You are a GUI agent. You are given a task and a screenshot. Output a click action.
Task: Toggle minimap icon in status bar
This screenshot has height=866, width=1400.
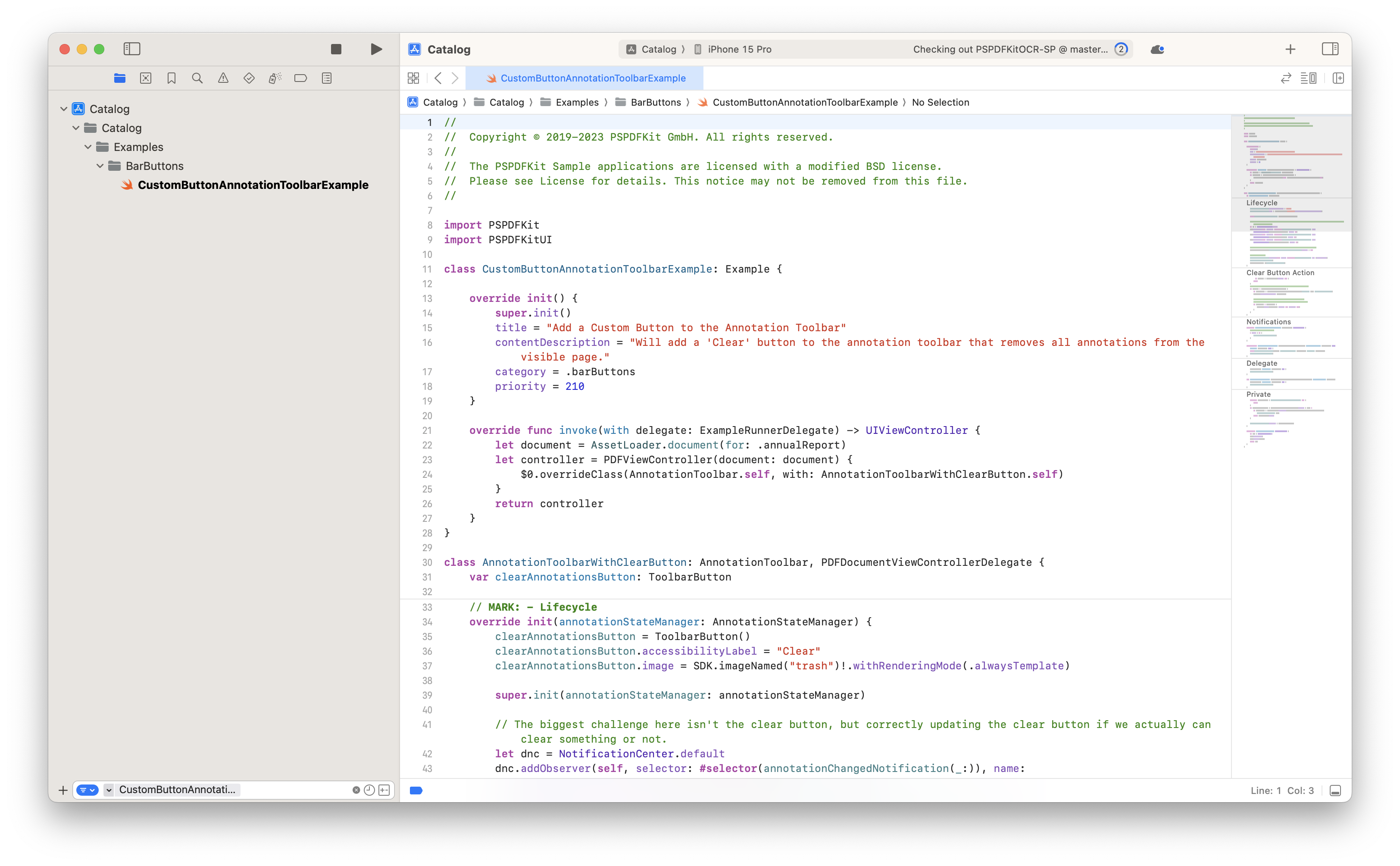pos(1309,78)
